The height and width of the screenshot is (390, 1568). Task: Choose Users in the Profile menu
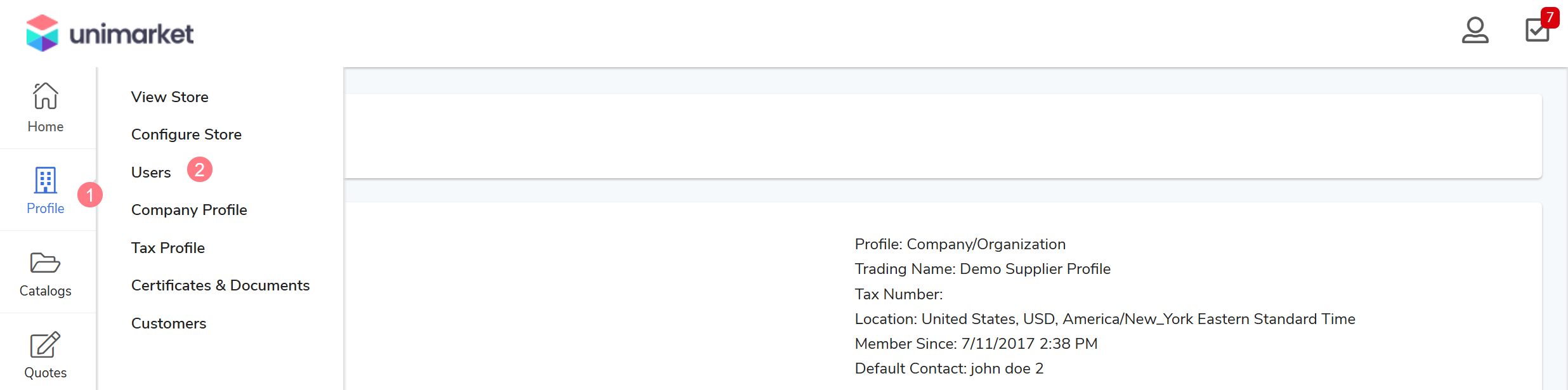151,172
